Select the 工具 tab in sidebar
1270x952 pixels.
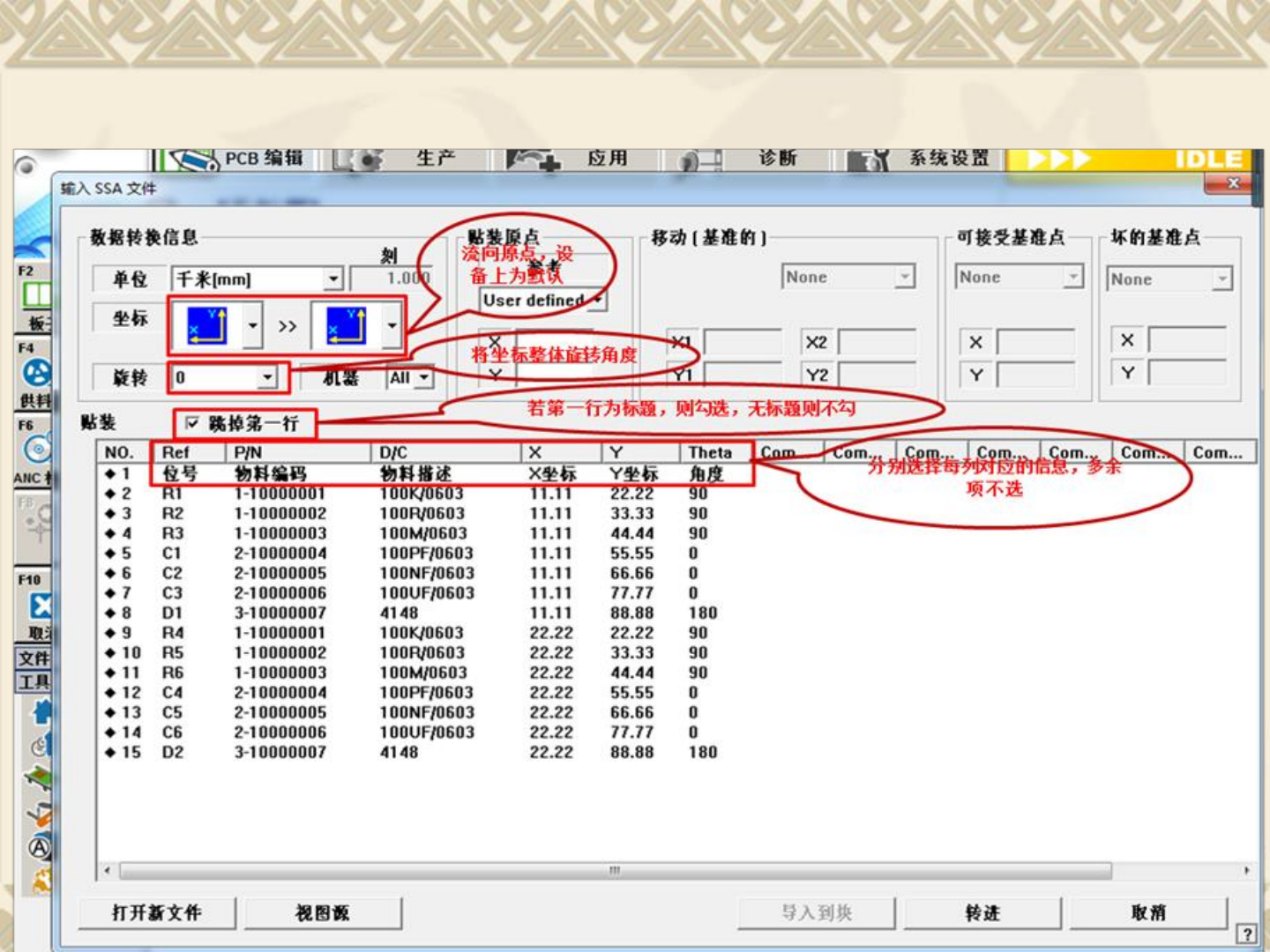coord(34,681)
